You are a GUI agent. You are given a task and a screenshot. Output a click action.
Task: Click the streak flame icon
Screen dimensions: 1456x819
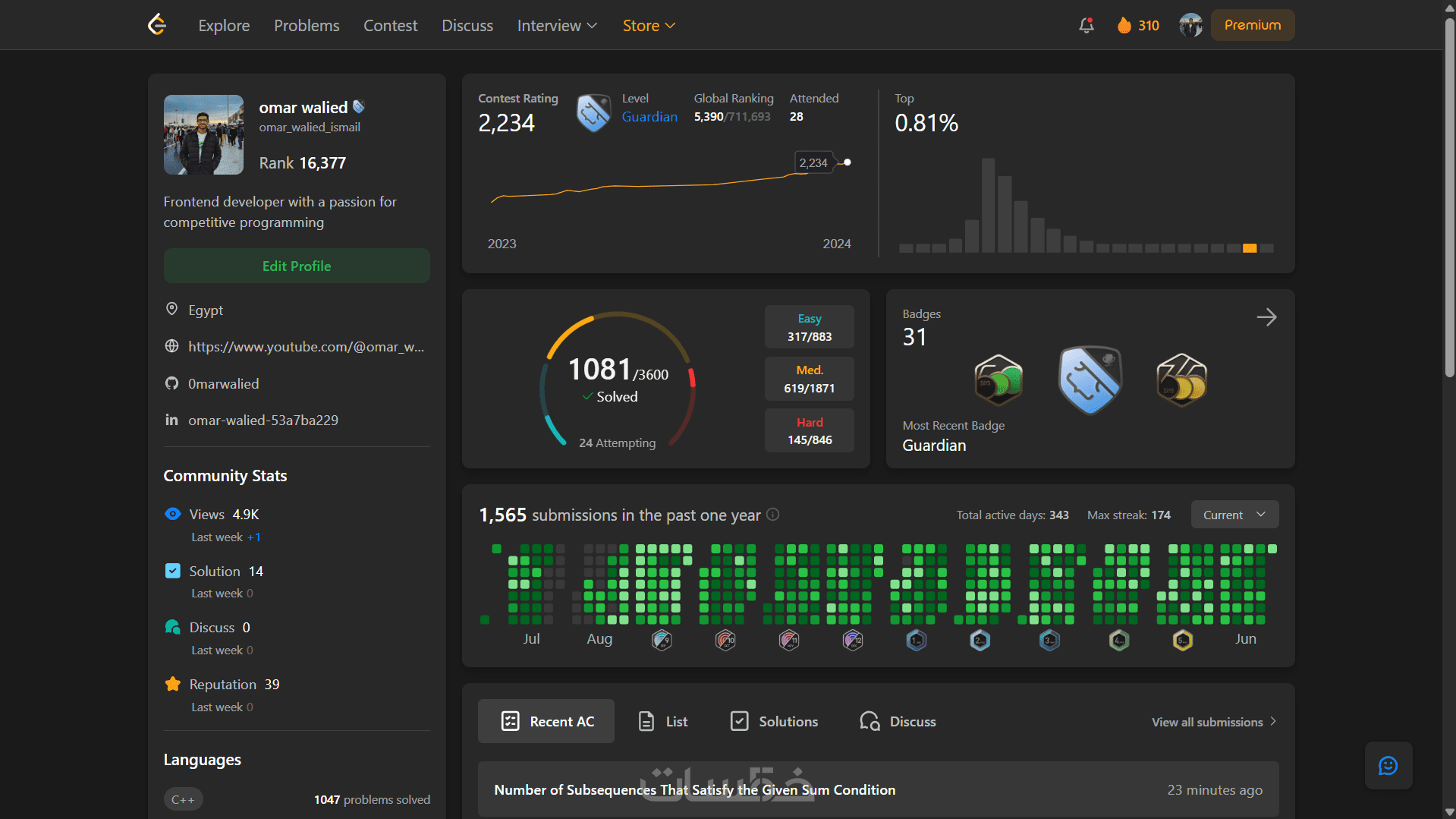click(1124, 25)
